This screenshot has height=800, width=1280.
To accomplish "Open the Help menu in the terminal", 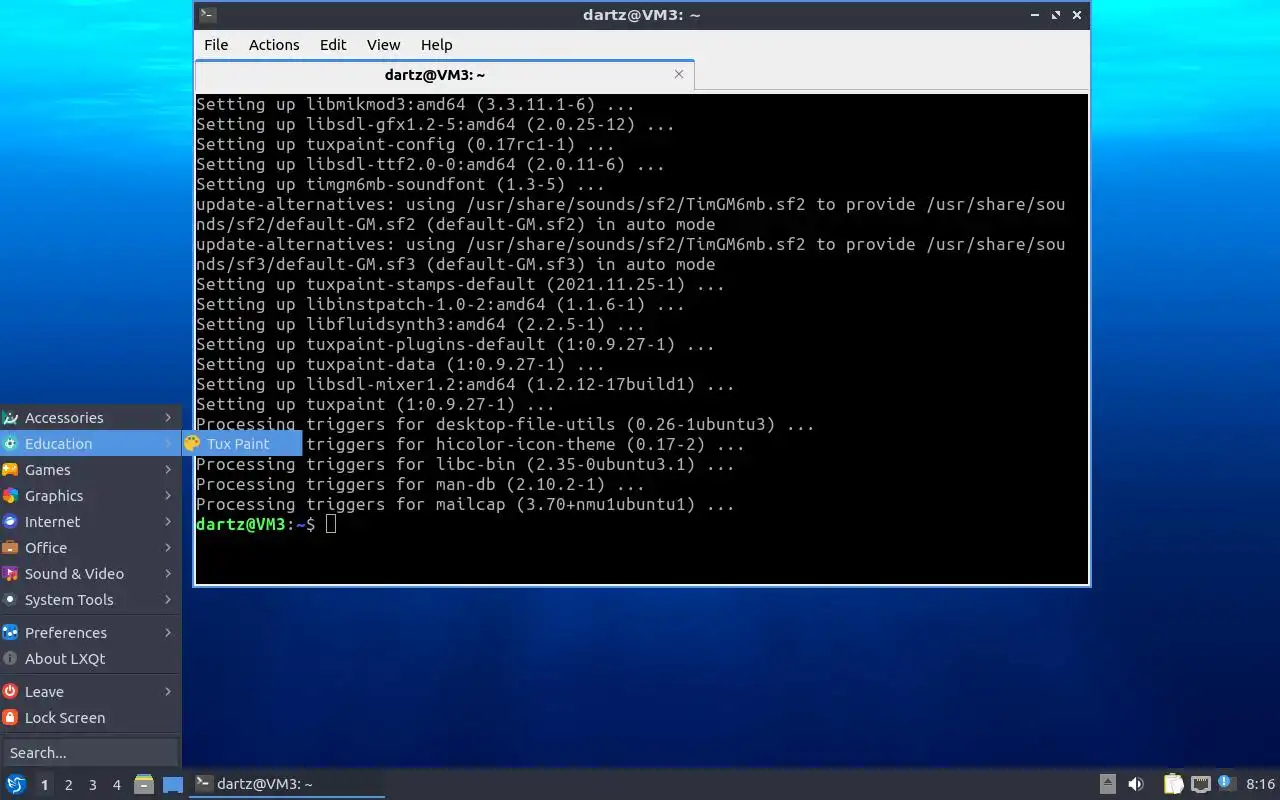I will (436, 45).
